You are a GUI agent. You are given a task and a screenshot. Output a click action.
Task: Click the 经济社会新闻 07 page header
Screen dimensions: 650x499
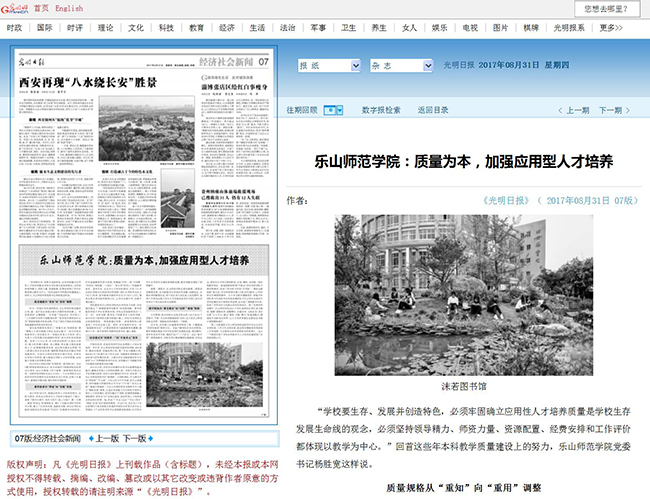[234, 62]
